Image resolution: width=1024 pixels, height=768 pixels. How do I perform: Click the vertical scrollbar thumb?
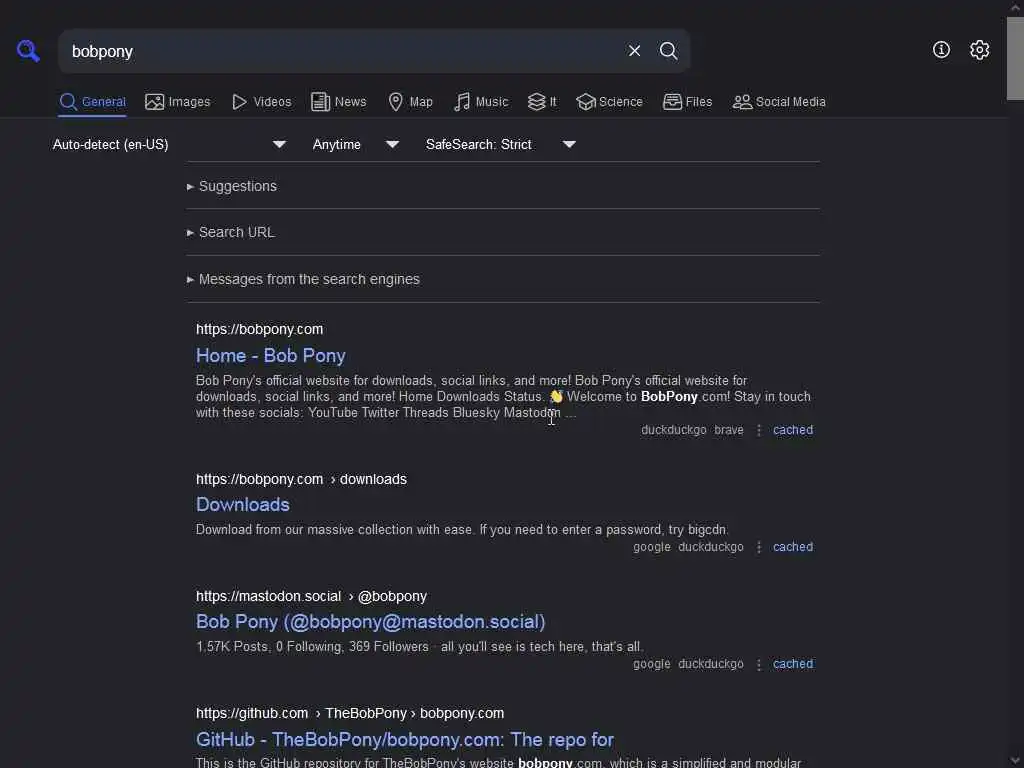pos(1015,59)
